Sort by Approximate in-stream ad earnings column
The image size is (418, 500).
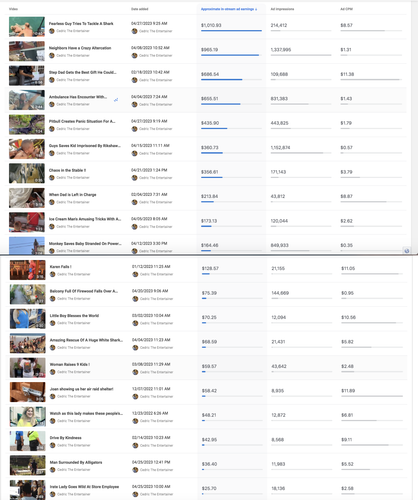[x=229, y=9]
